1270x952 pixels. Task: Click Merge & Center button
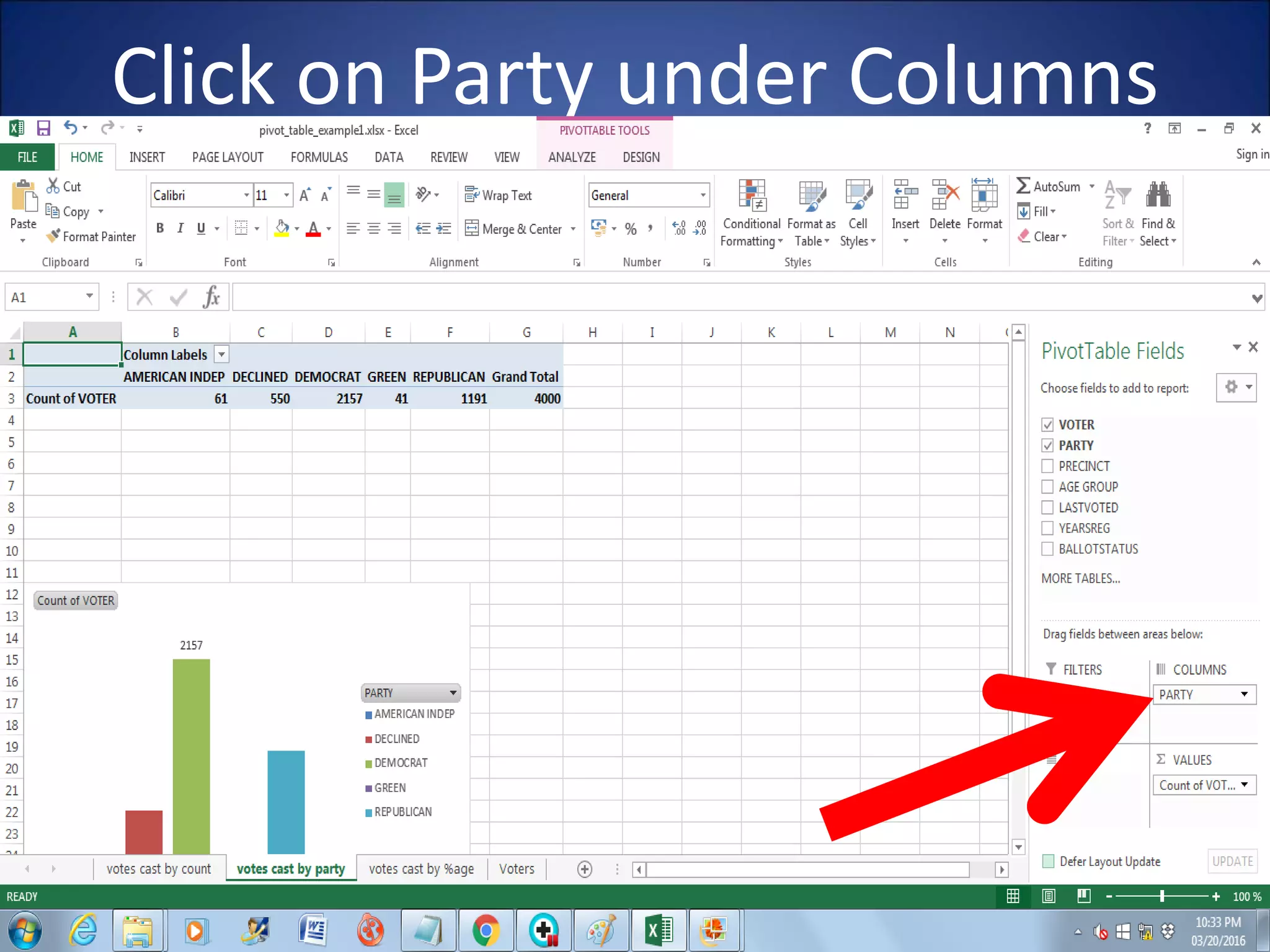[513, 229]
